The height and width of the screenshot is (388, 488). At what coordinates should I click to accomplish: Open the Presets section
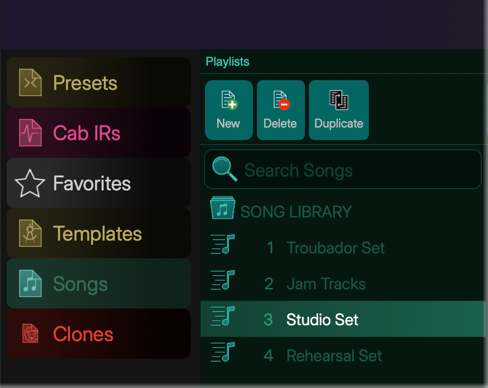tap(99, 82)
